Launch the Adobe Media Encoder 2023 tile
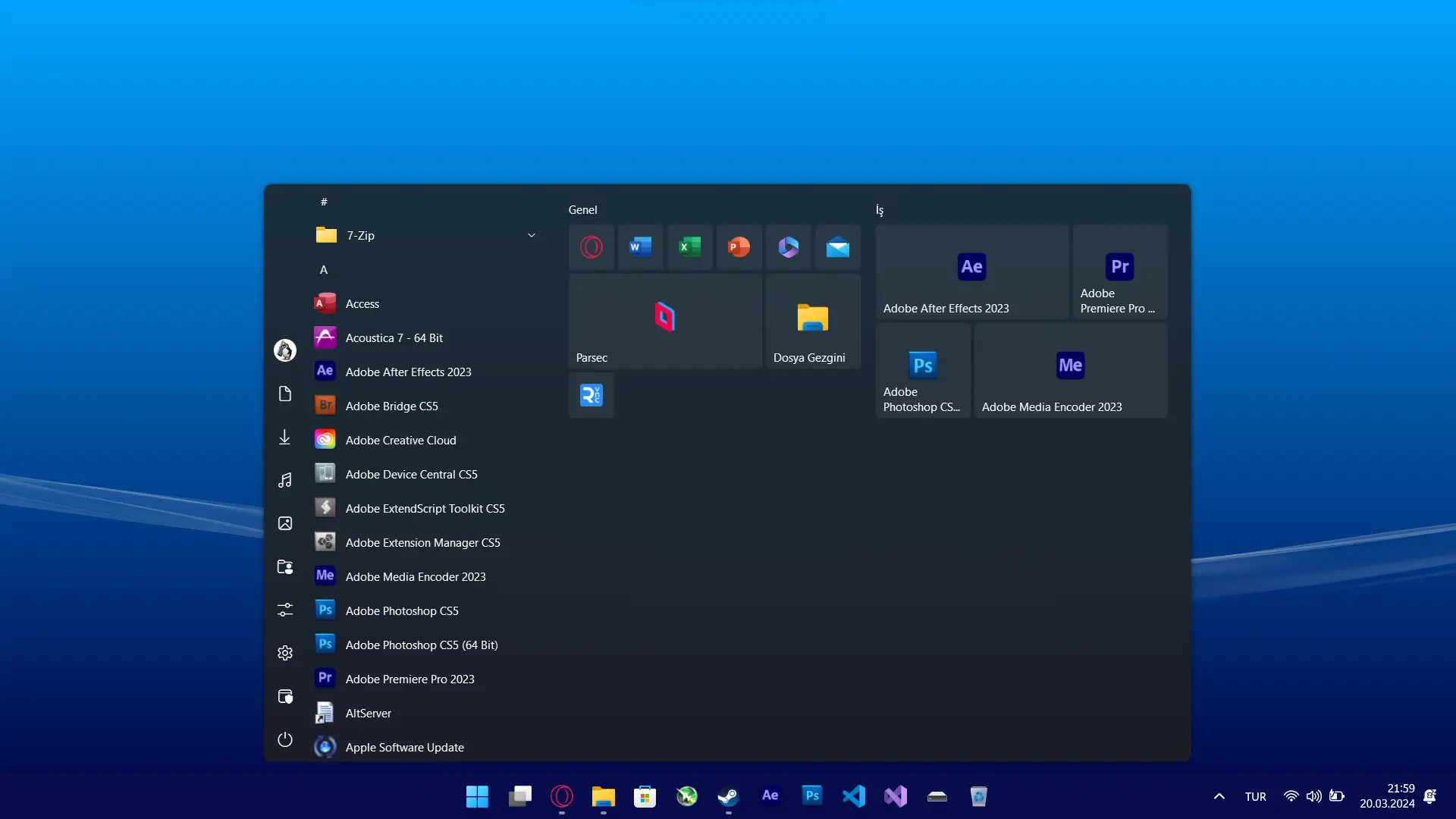The height and width of the screenshot is (819, 1456). tap(1071, 370)
